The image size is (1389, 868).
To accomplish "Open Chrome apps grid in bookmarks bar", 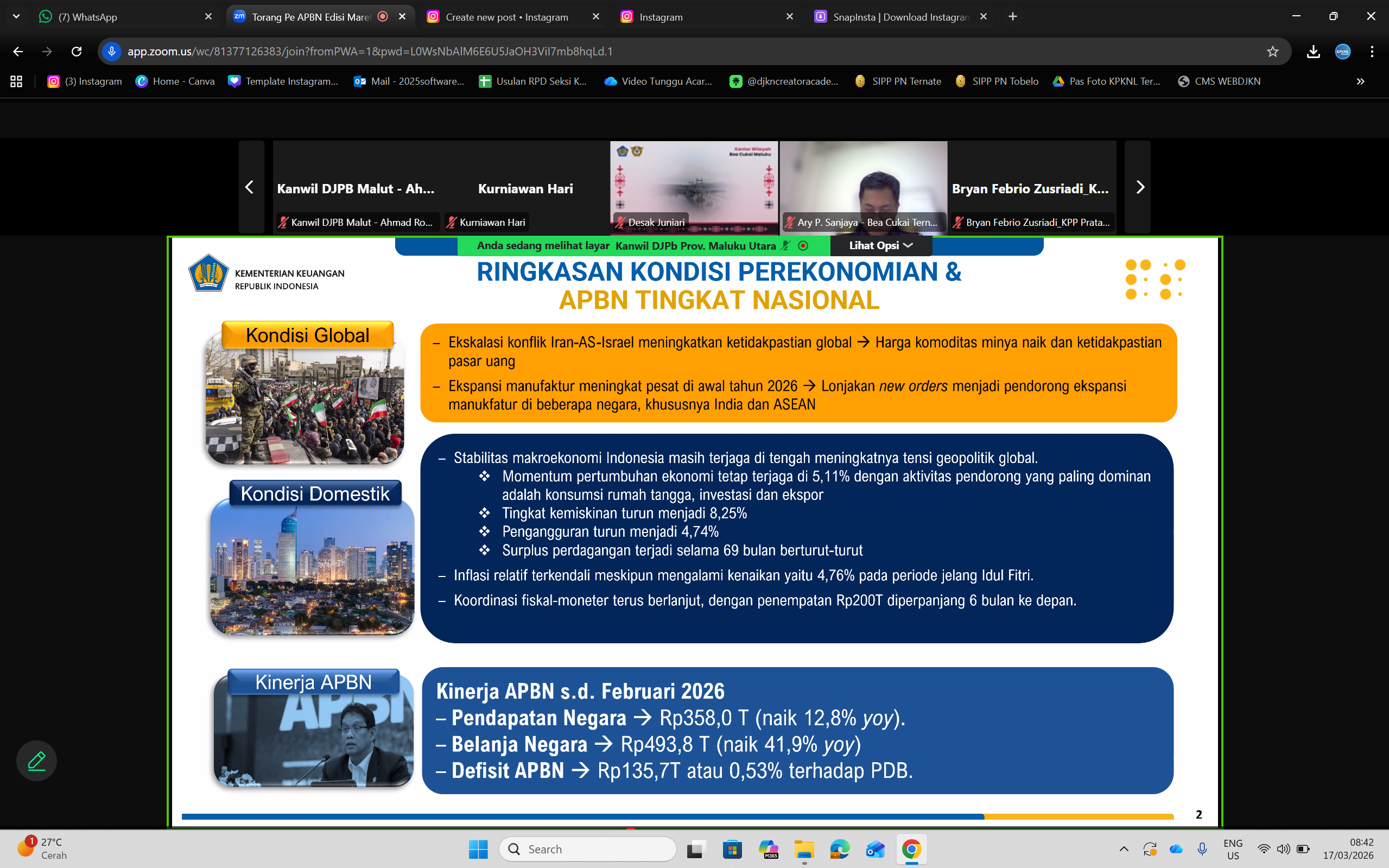I will click(x=16, y=81).
